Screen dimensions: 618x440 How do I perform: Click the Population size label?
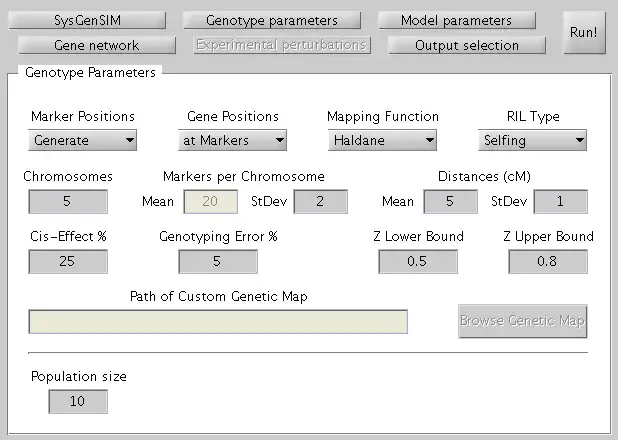[x=79, y=376]
